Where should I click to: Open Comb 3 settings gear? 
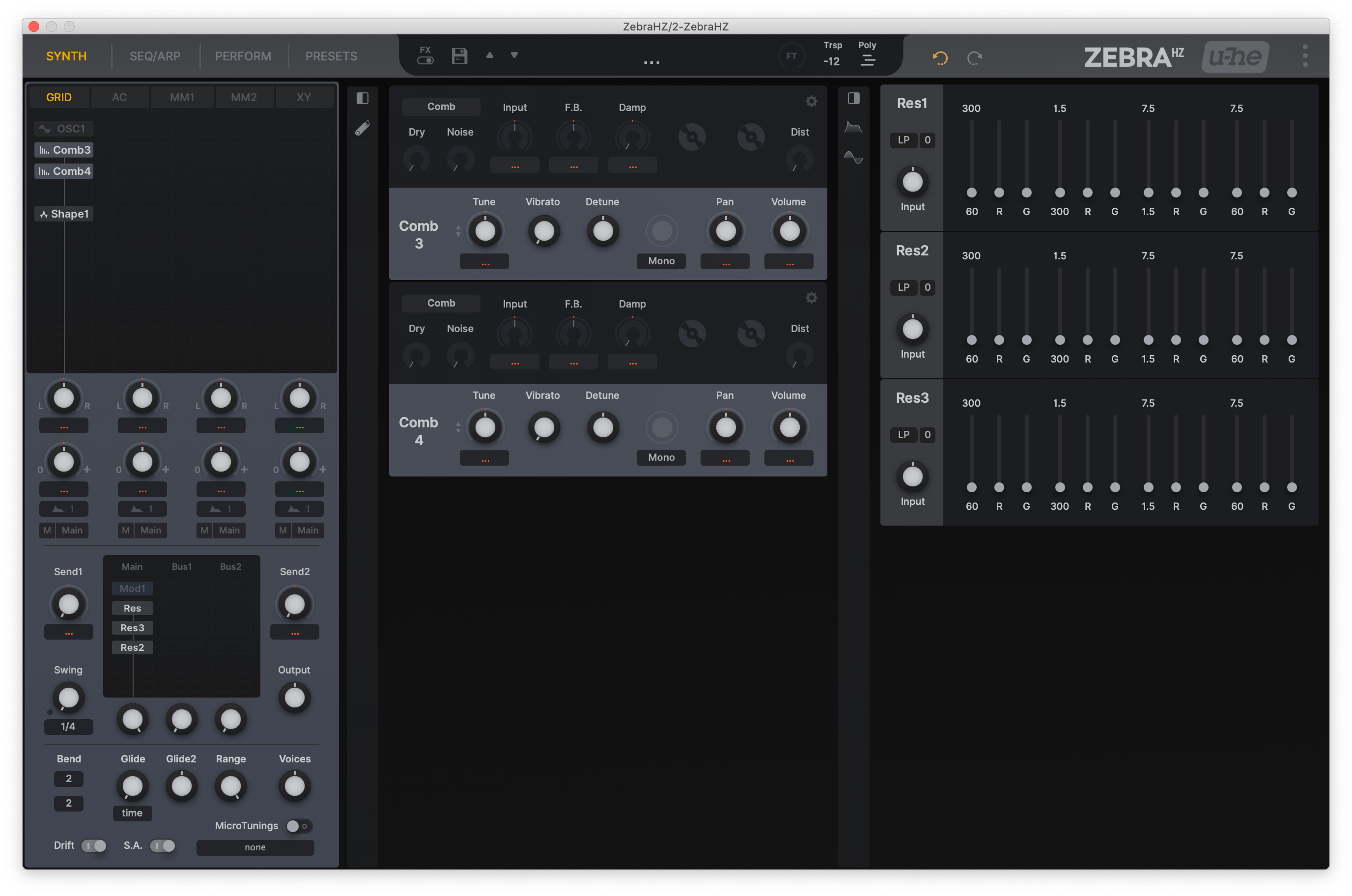click(812, 101)
